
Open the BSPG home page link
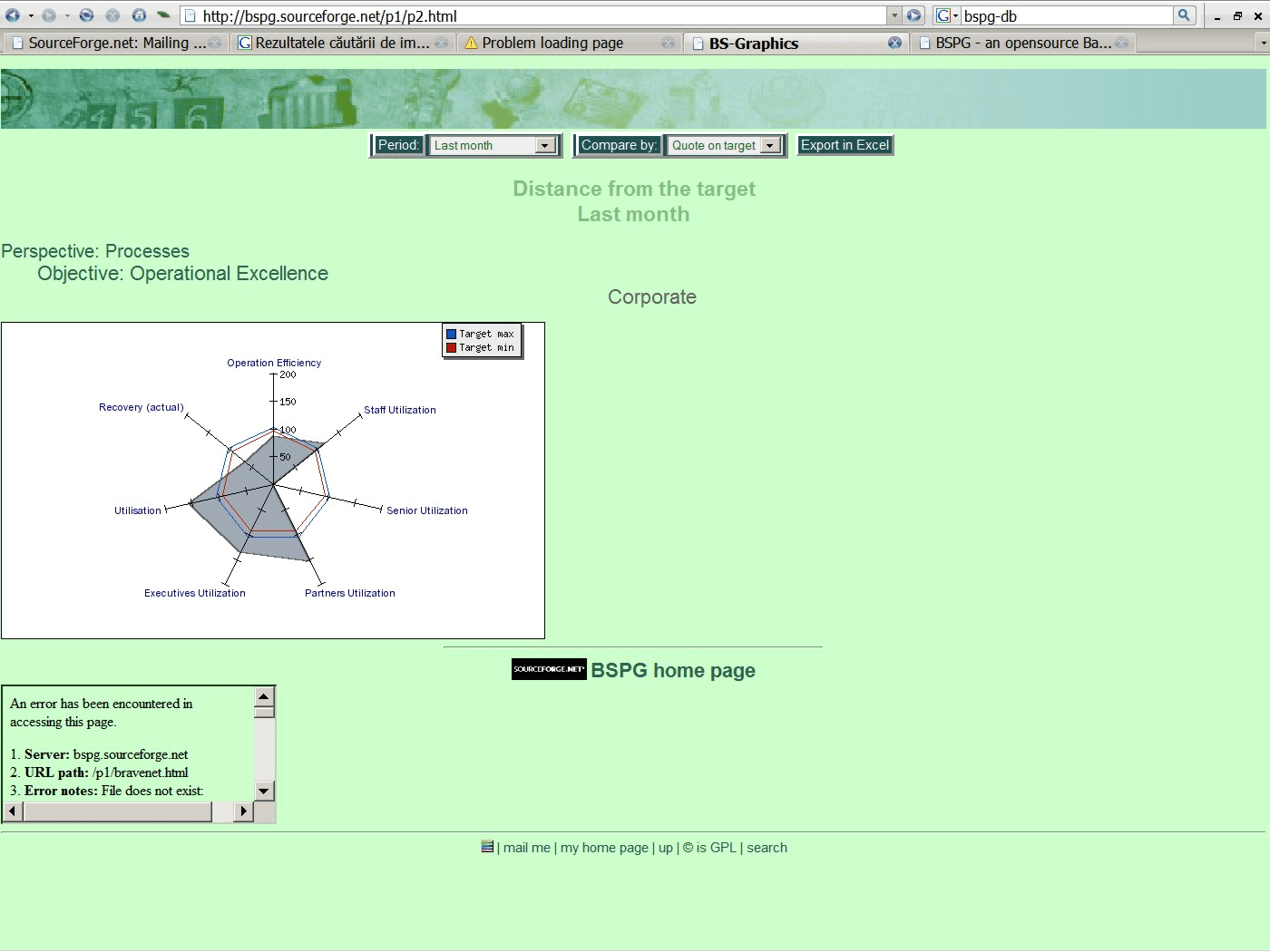[673, 670]
